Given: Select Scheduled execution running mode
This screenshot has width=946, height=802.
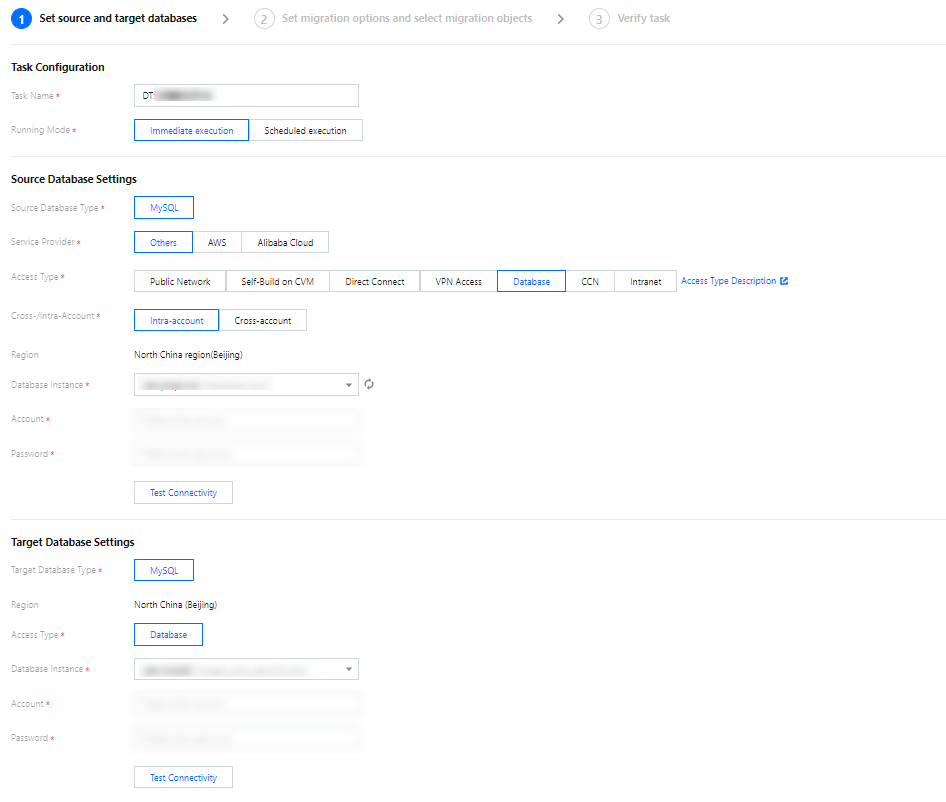Looking at the screenshot, I should 305,130.
